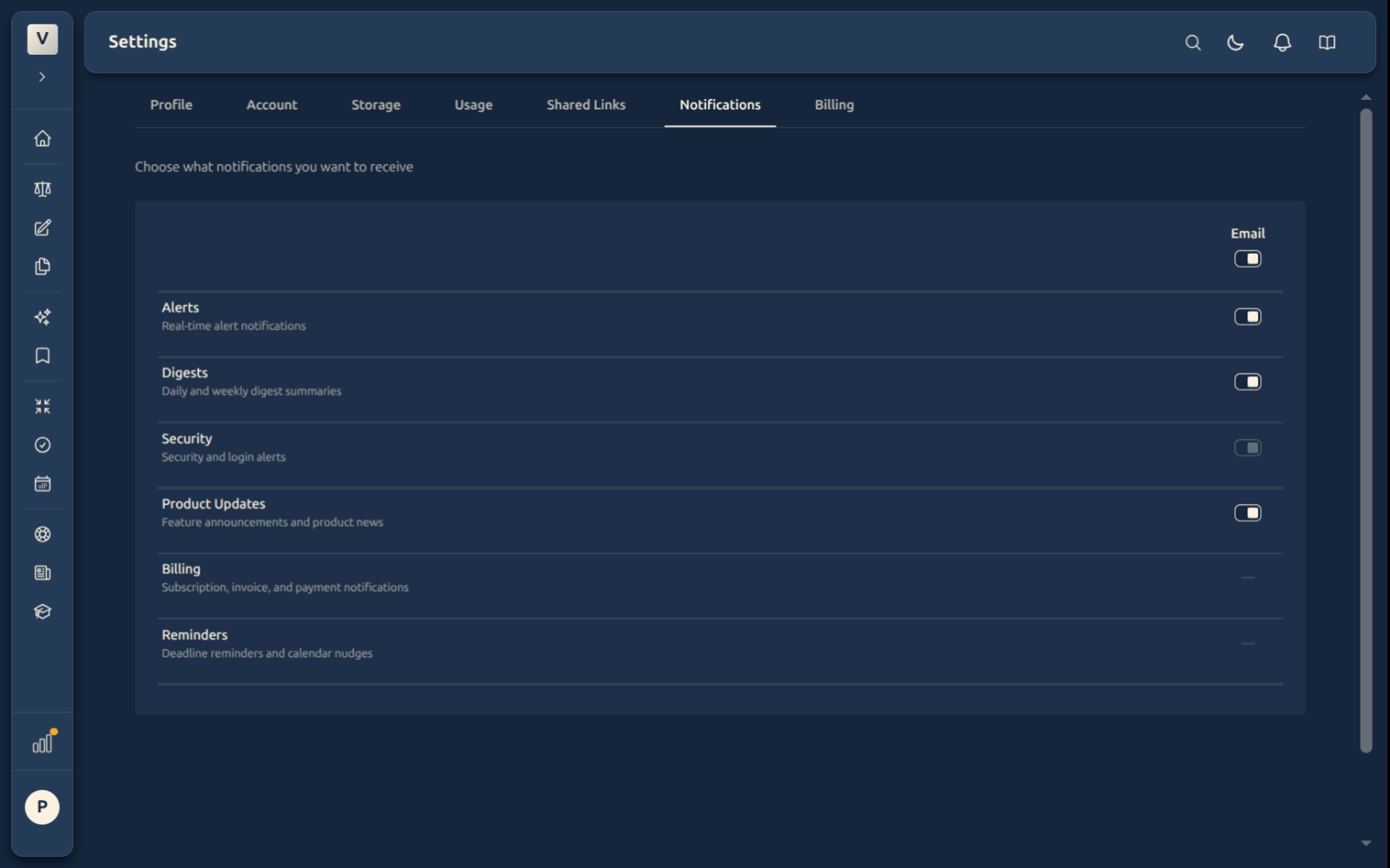The image size is (1390, 868).
Task: Click 'Deadline reminders and calendar nudges' text
Action: click(x=267, y=653)
